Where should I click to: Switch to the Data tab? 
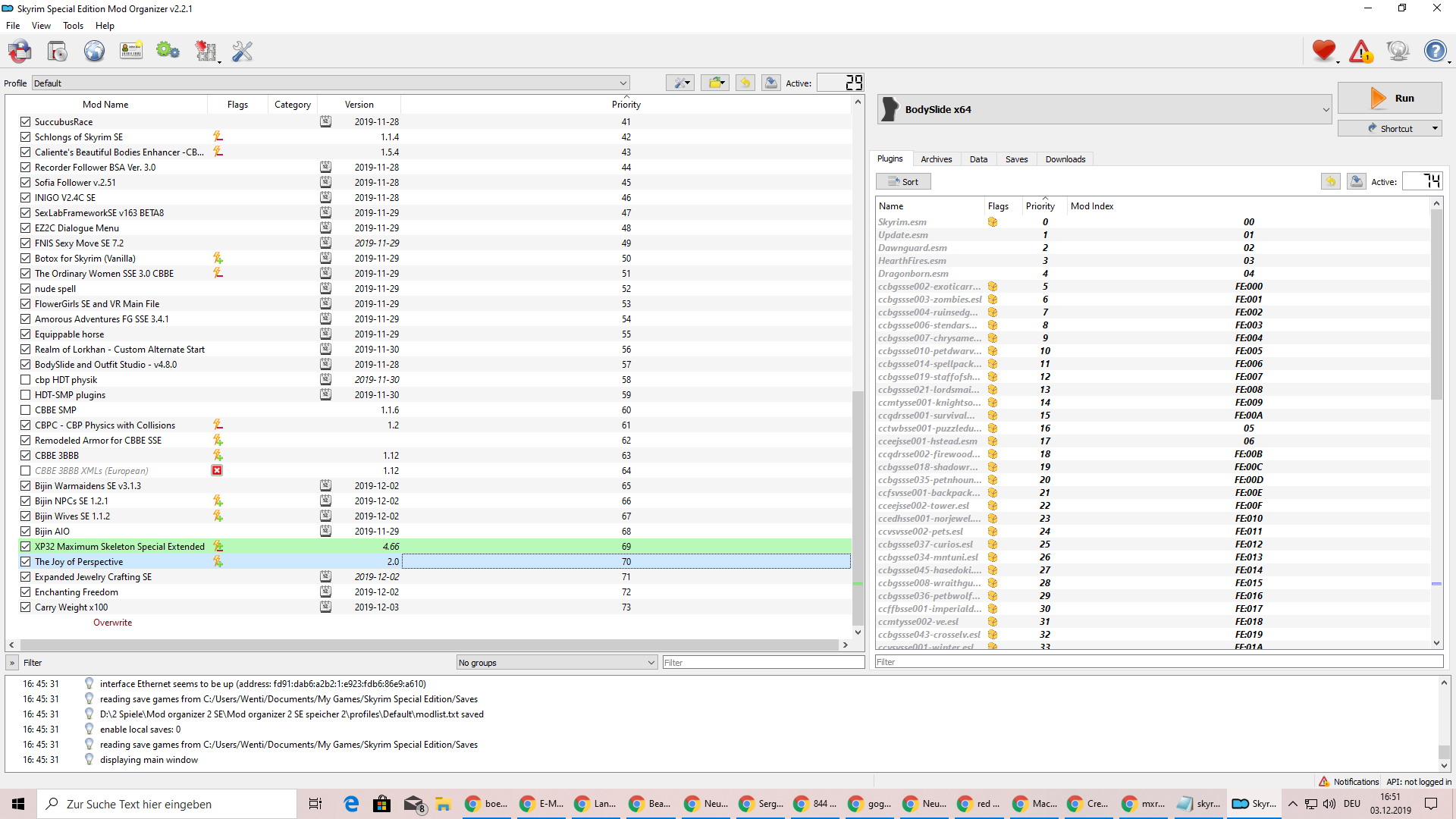pyautogui.click(x=979, y=159)
